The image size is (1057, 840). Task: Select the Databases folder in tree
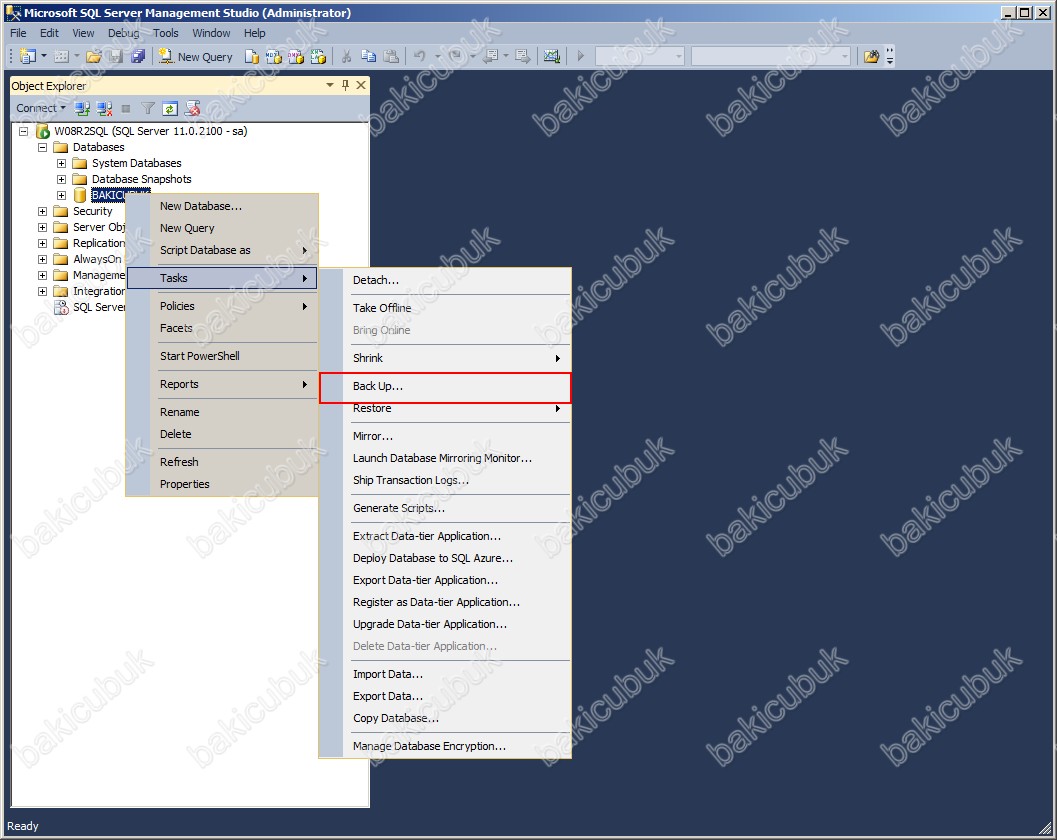pos(98,147)
